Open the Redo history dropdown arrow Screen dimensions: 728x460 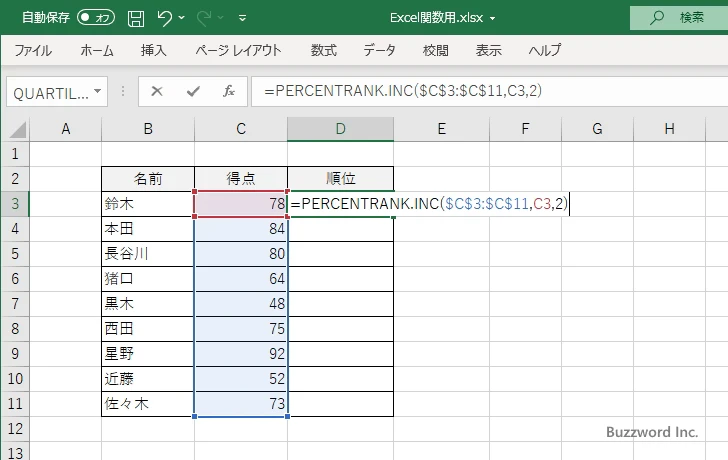click(221, 18)
